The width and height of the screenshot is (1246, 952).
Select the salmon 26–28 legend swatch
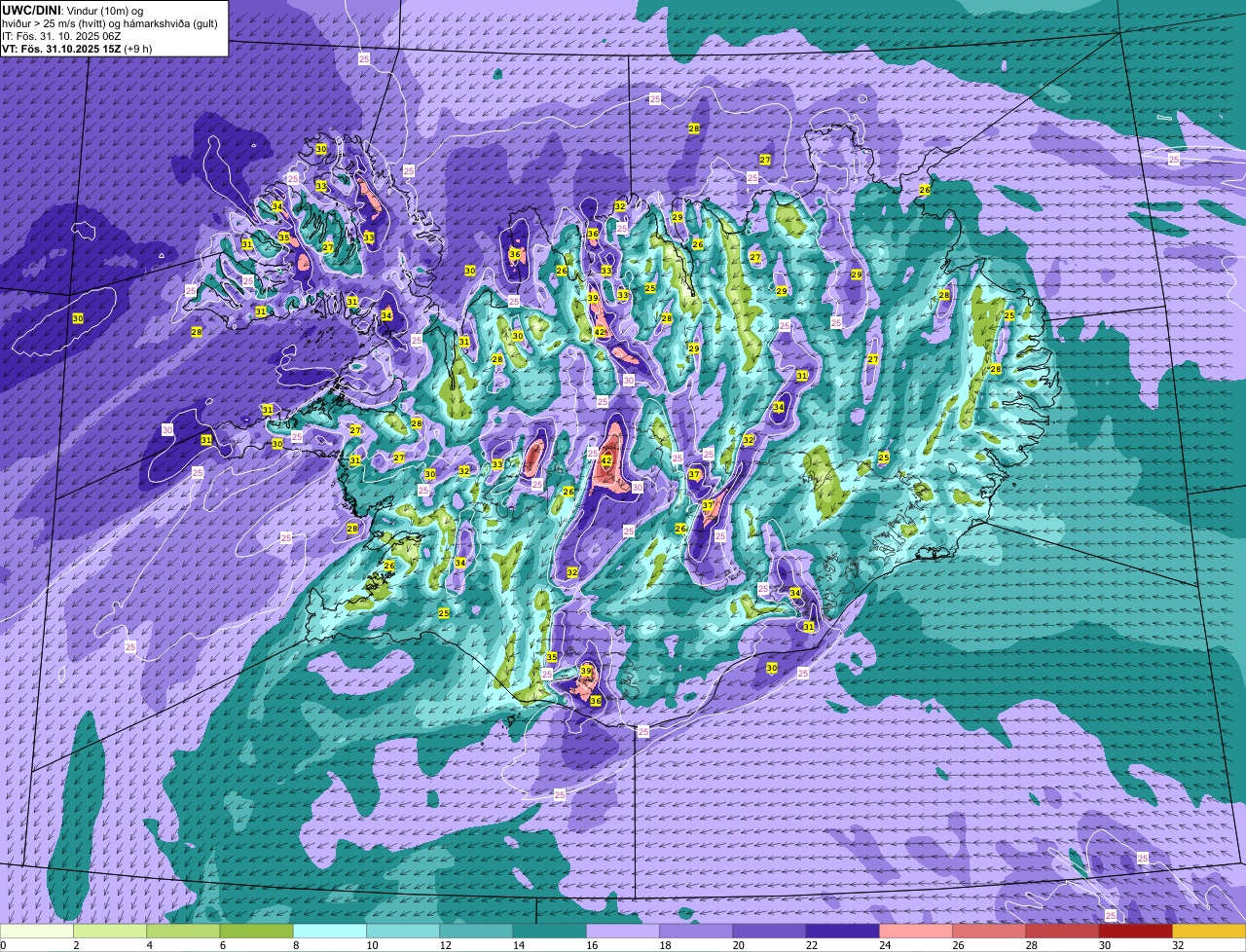[x=988, y=931]
